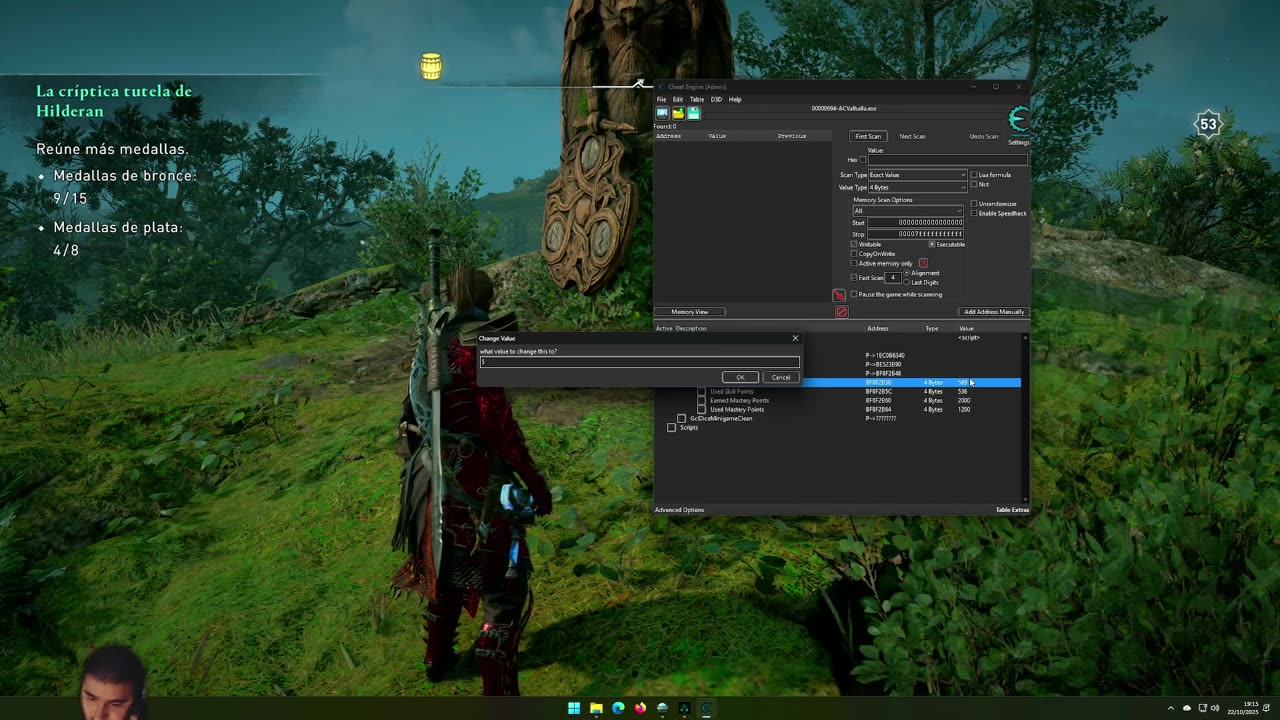This screenshot has width=1280, height=720.
Task: Open Scan Type Exact Value dropdown
Action: (917, 175)
